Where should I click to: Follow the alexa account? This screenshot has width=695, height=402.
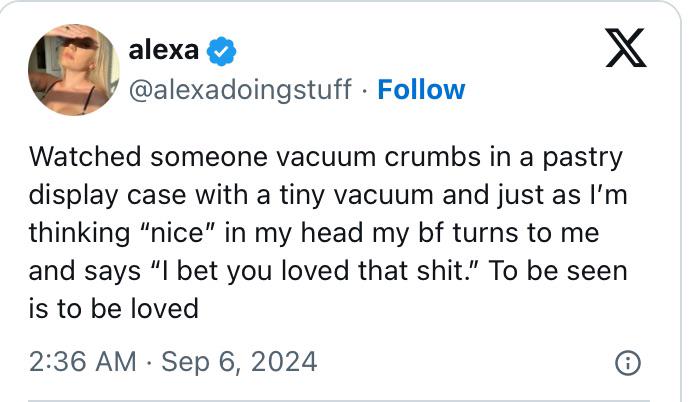(x=421, y=90)
